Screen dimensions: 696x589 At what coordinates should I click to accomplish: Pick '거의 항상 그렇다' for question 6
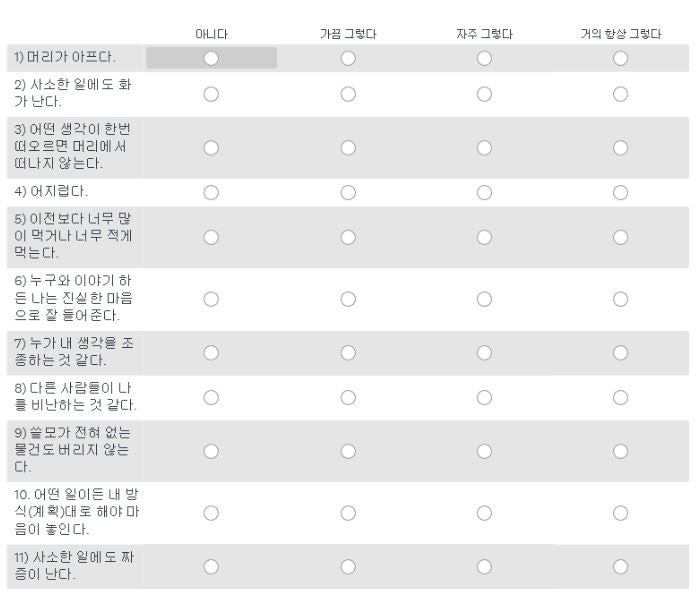620,299
